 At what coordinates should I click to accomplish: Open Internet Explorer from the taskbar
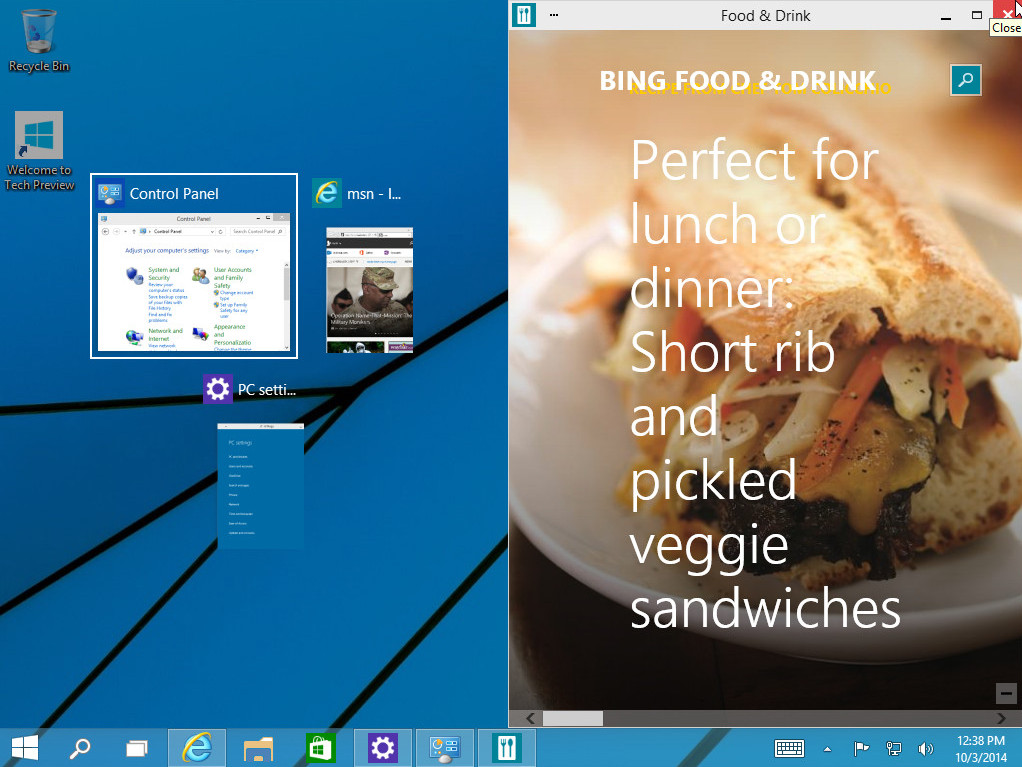197,747
